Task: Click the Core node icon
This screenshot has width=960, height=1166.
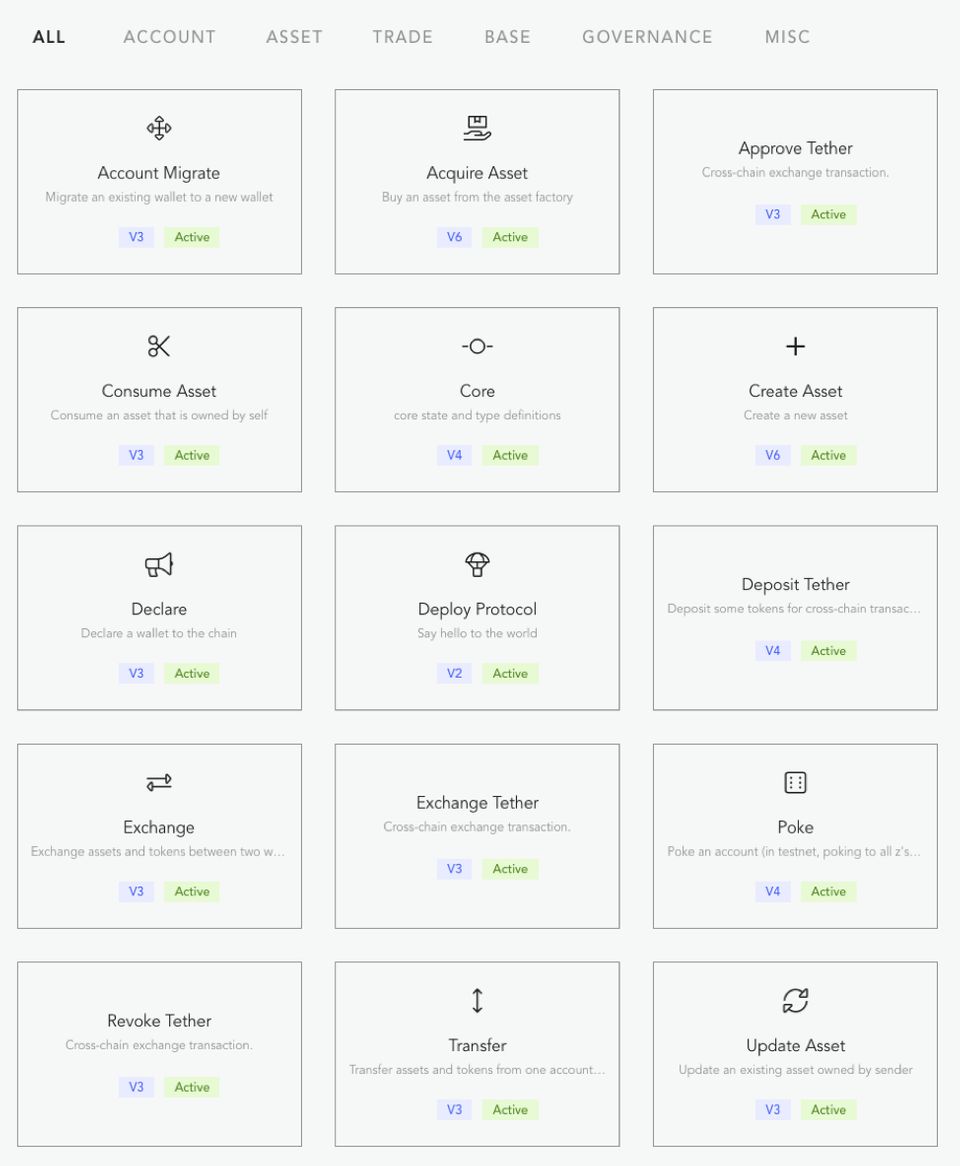Action: tap(477, 346)
